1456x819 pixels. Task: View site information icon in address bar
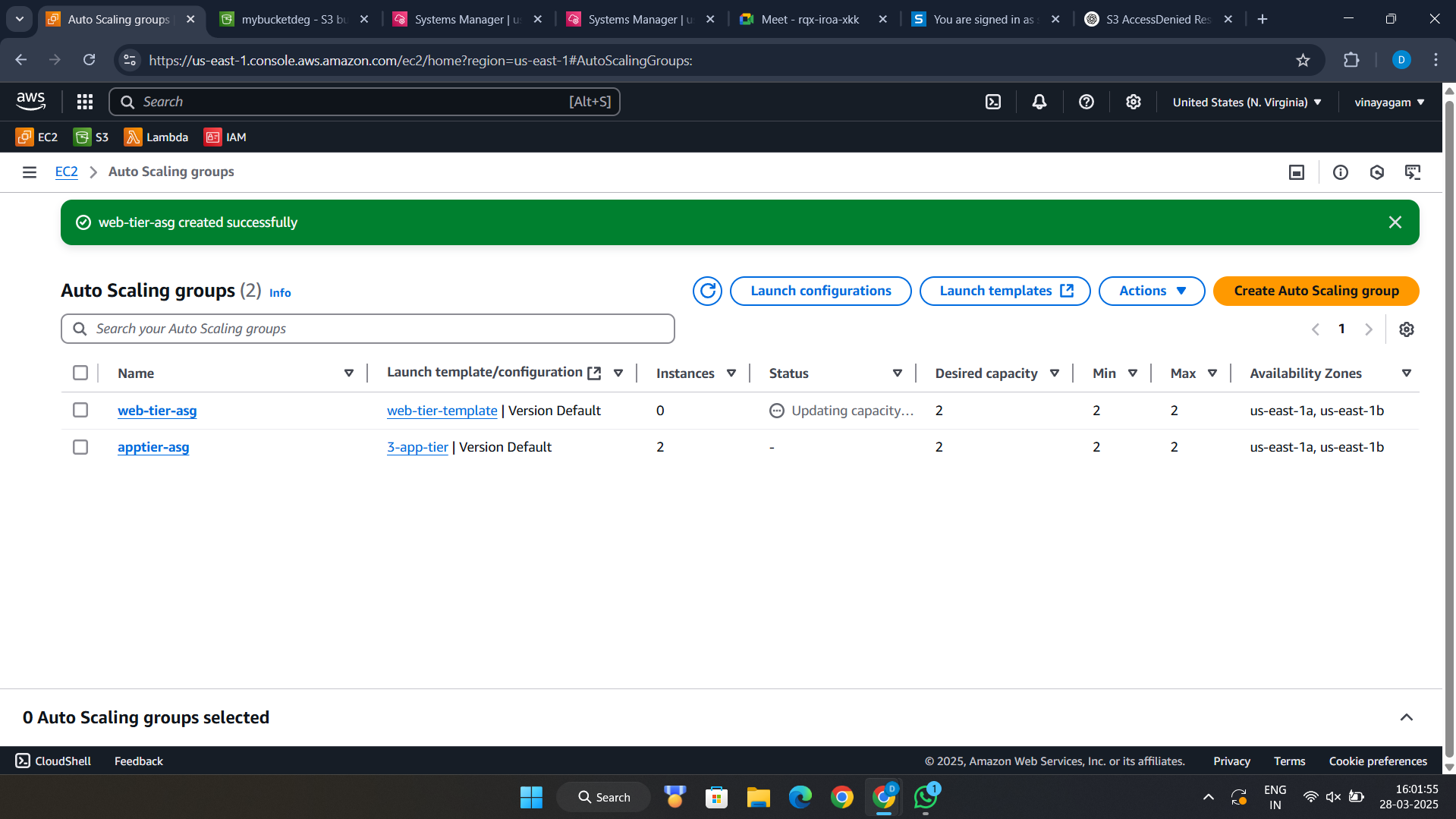[x=131, y=60]
